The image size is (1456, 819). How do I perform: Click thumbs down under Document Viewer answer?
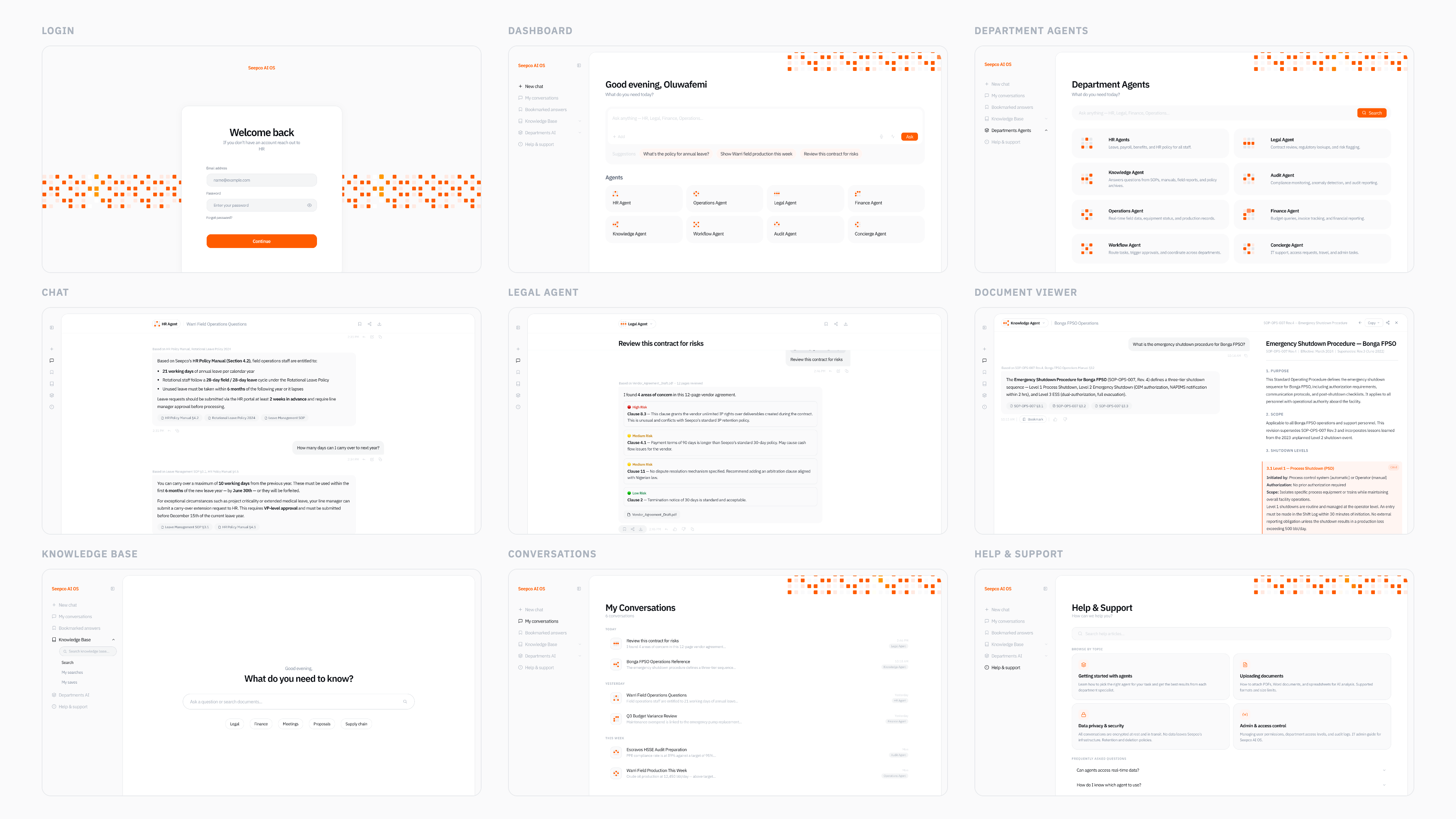point(1065,419)
